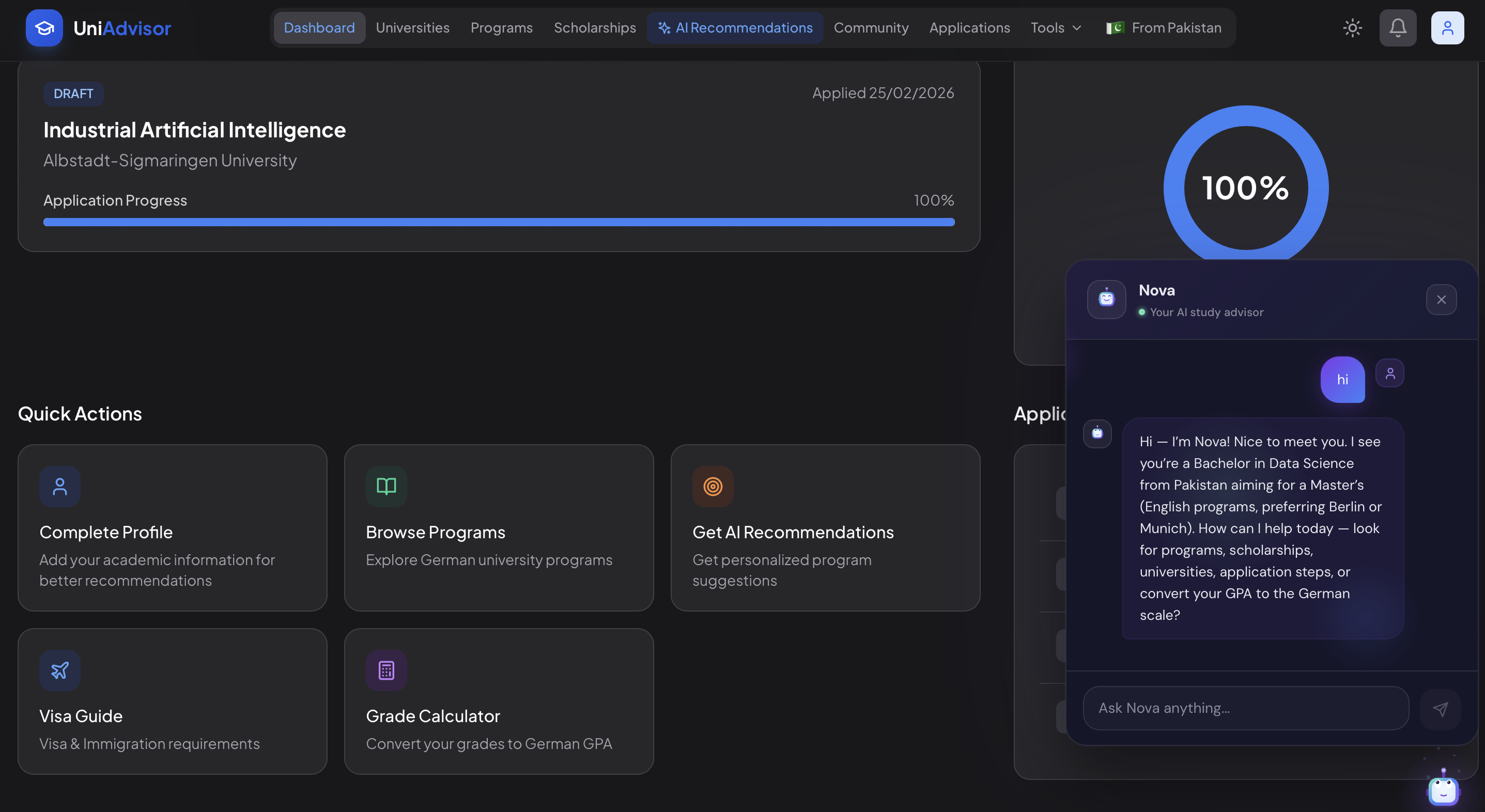This screenshot has height=812, width=1485.
Task: Click the Application Progress bar
Action: 499,223
